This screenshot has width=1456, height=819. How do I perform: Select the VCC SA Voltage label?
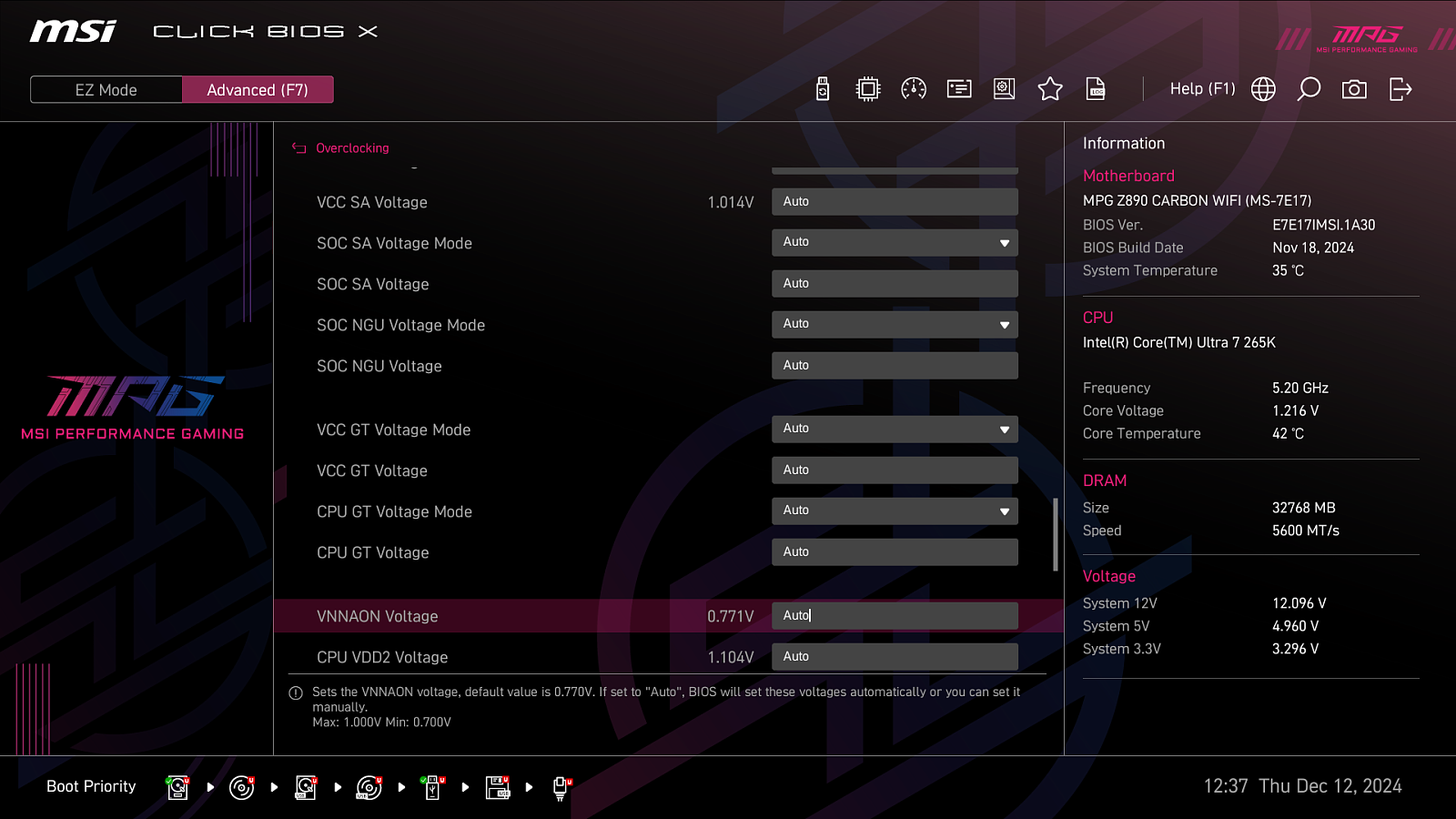[372, 203]
